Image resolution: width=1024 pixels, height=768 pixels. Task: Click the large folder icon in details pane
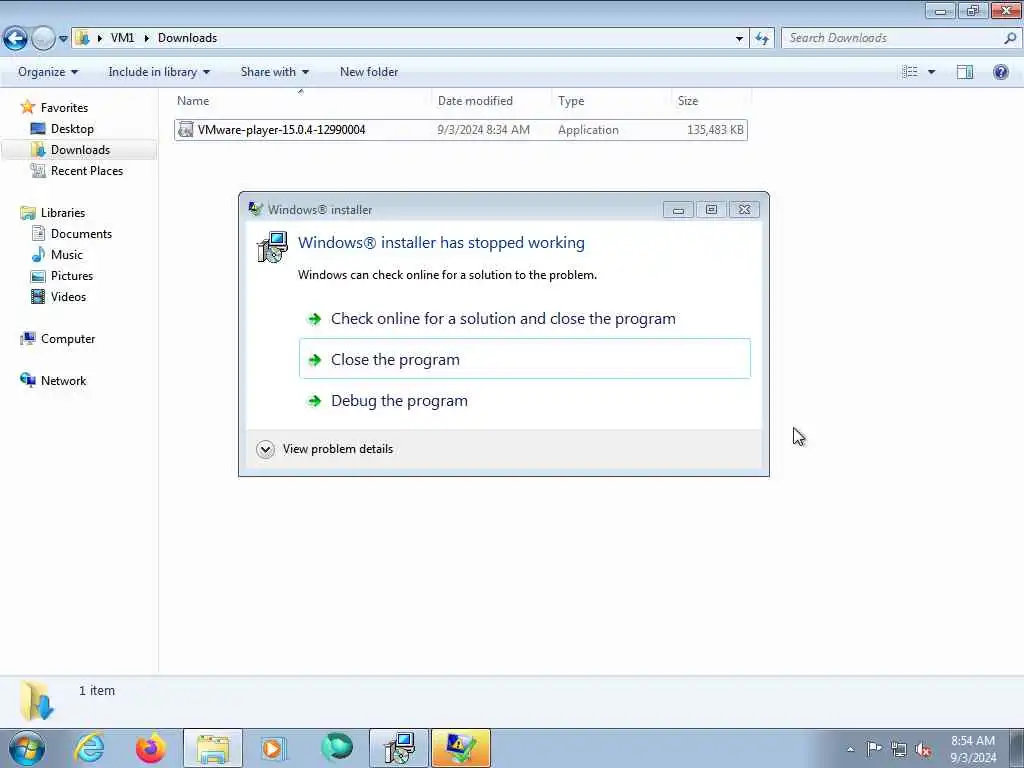click(37, 700)
